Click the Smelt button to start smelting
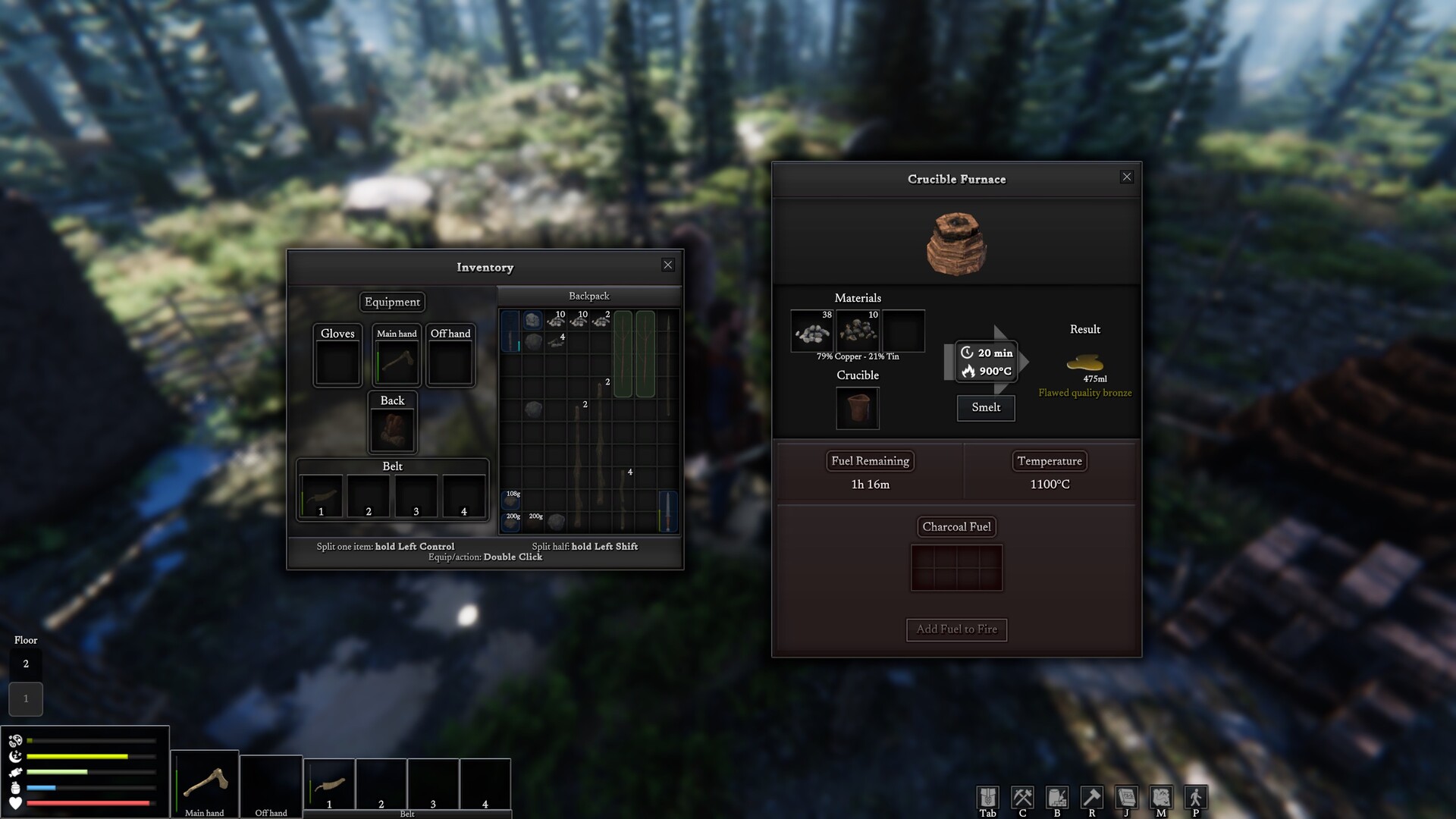The image size is (1456, 819). pos(985,407)
